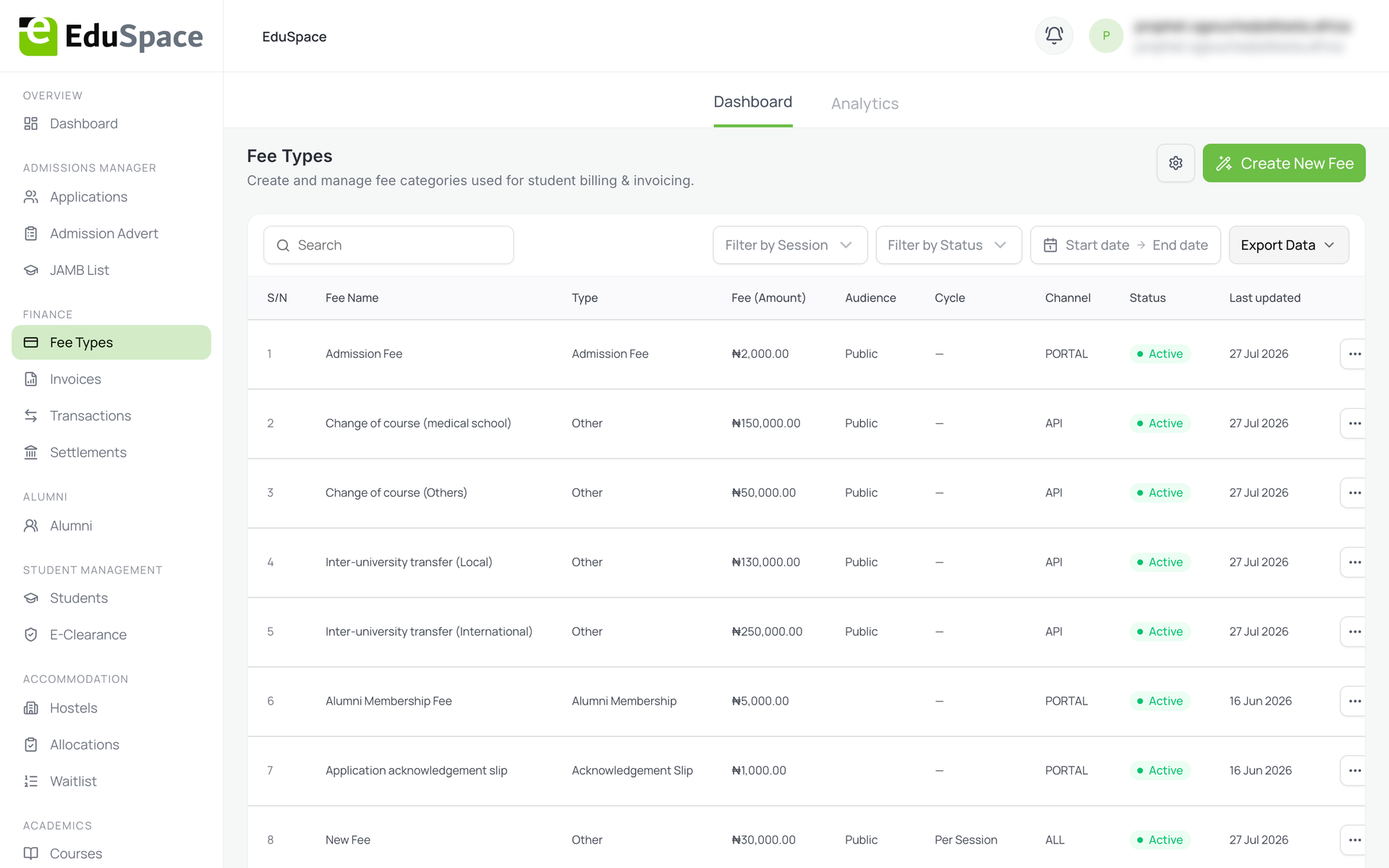Open row actions for New Fee

(1354, 840)
